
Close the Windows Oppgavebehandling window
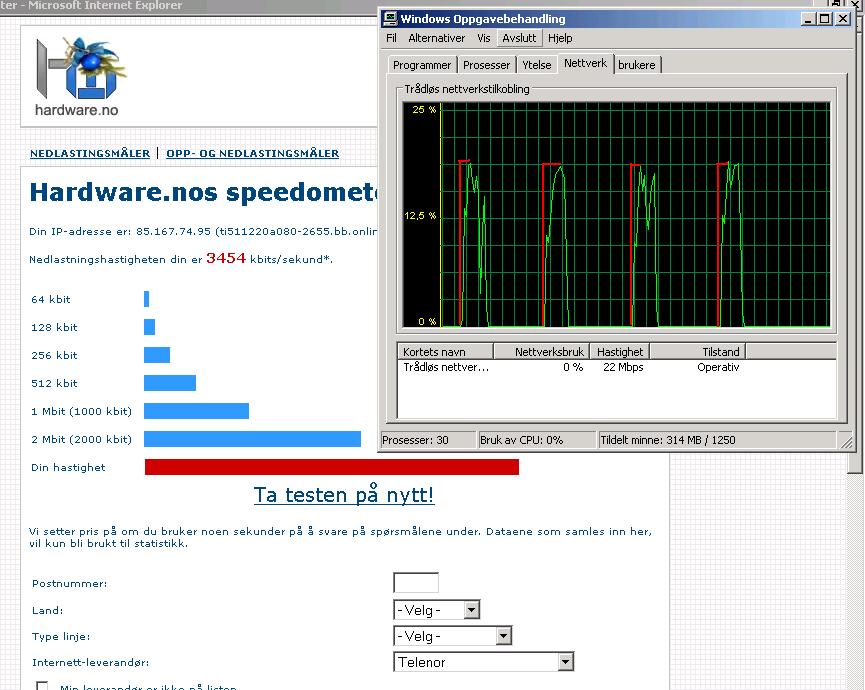843,19
